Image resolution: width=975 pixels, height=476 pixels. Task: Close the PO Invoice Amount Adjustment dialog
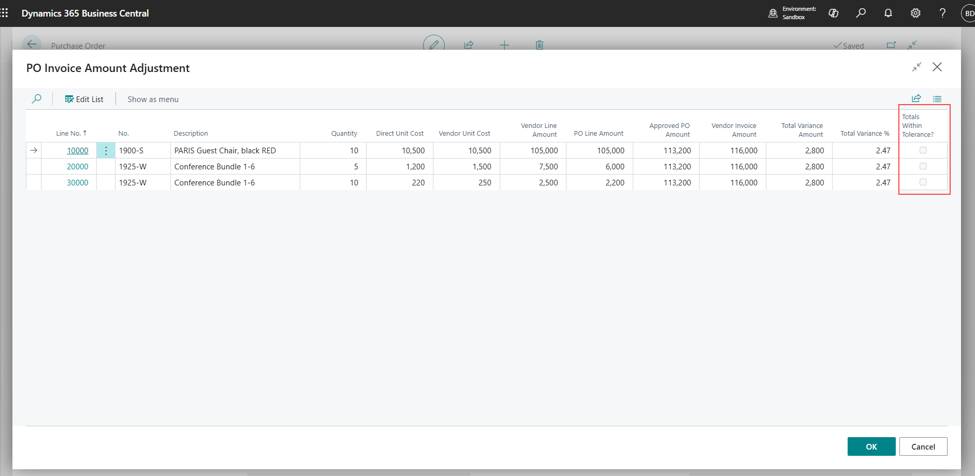click(x=937, y=67)
